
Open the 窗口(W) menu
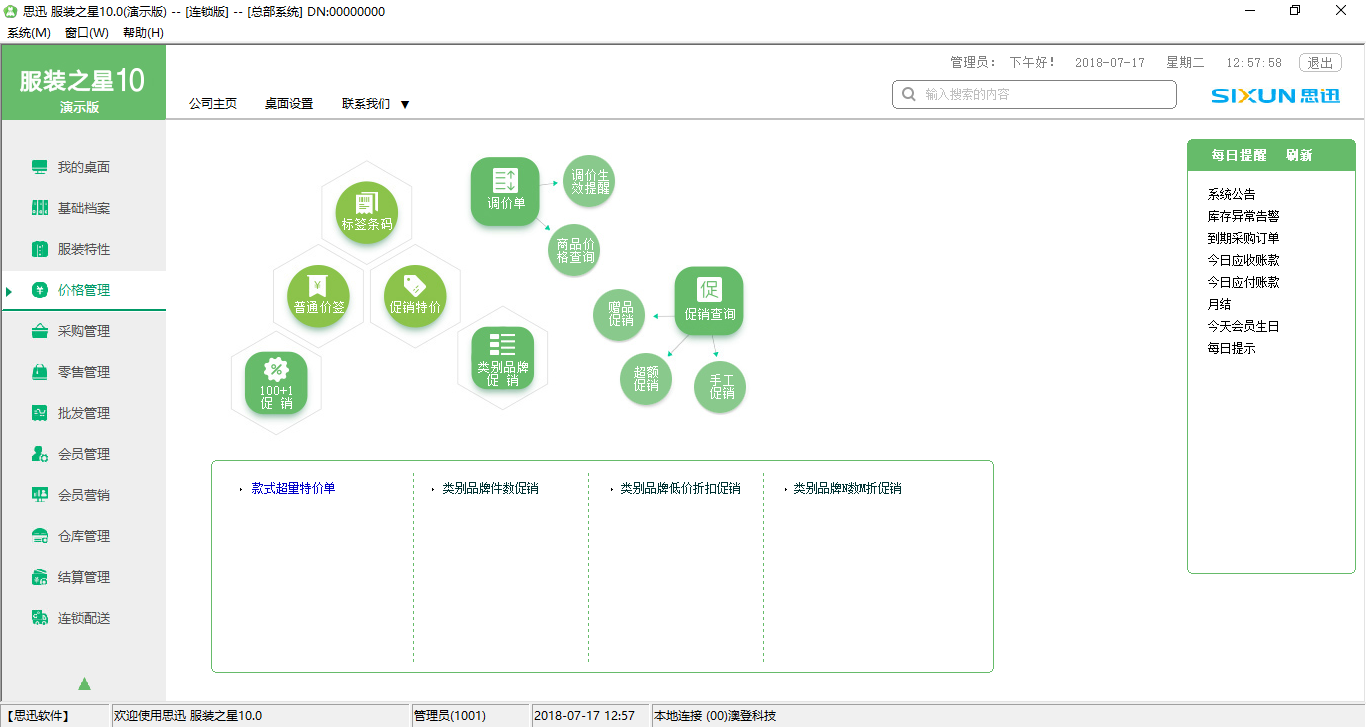(87, 32)
